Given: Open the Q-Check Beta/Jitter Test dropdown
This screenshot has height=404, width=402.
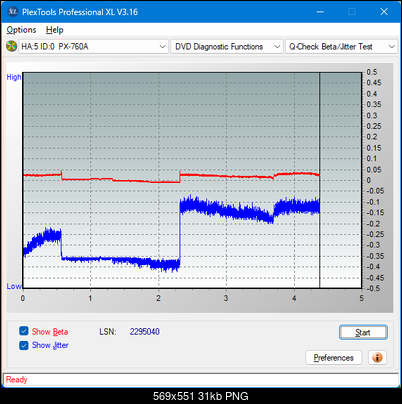Looking at the screenshot, I should (x=342, y=47).
